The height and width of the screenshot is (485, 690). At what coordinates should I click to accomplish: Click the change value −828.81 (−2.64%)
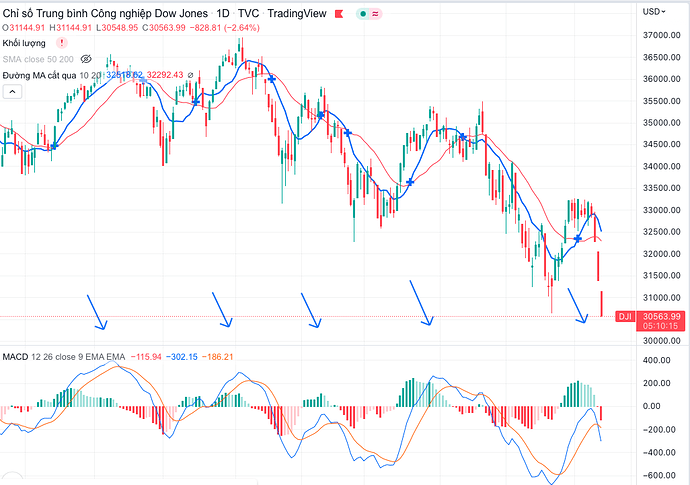224,28
